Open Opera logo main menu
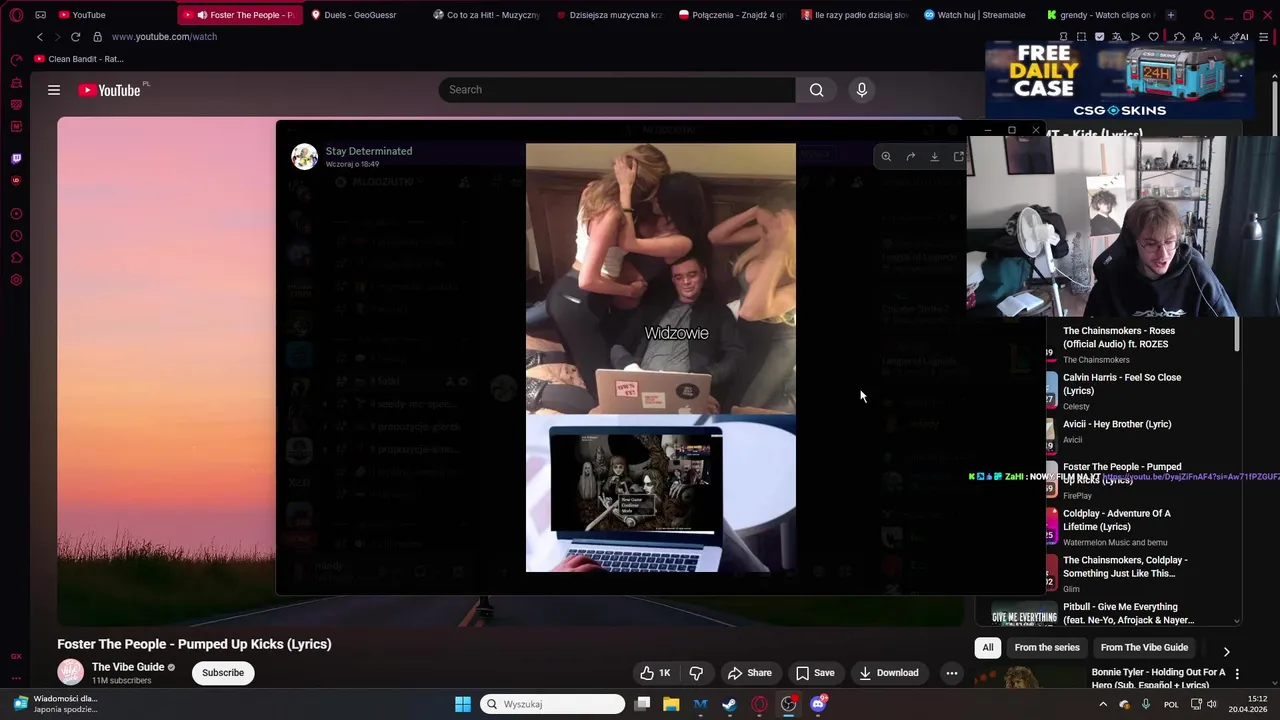The height and width of the screenshot is (720, 1280). coord(16,15)
